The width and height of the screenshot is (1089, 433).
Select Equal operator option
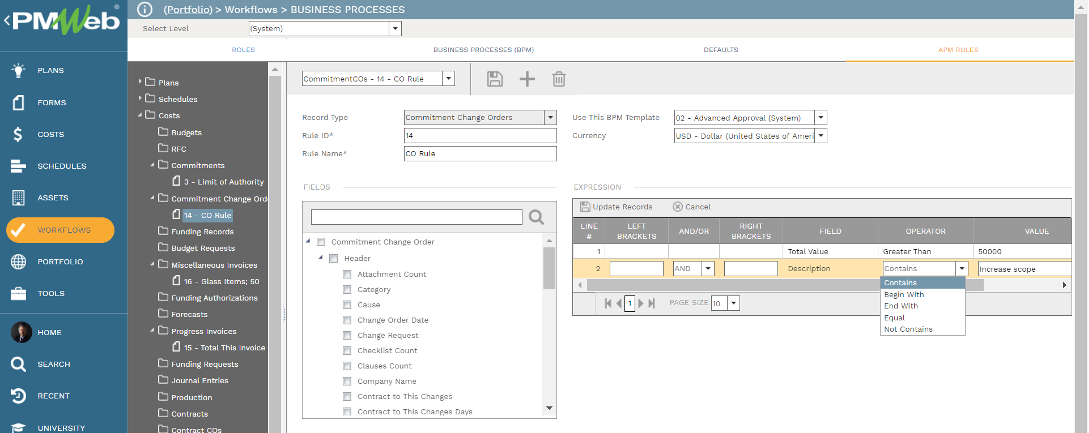coord(922,318)
